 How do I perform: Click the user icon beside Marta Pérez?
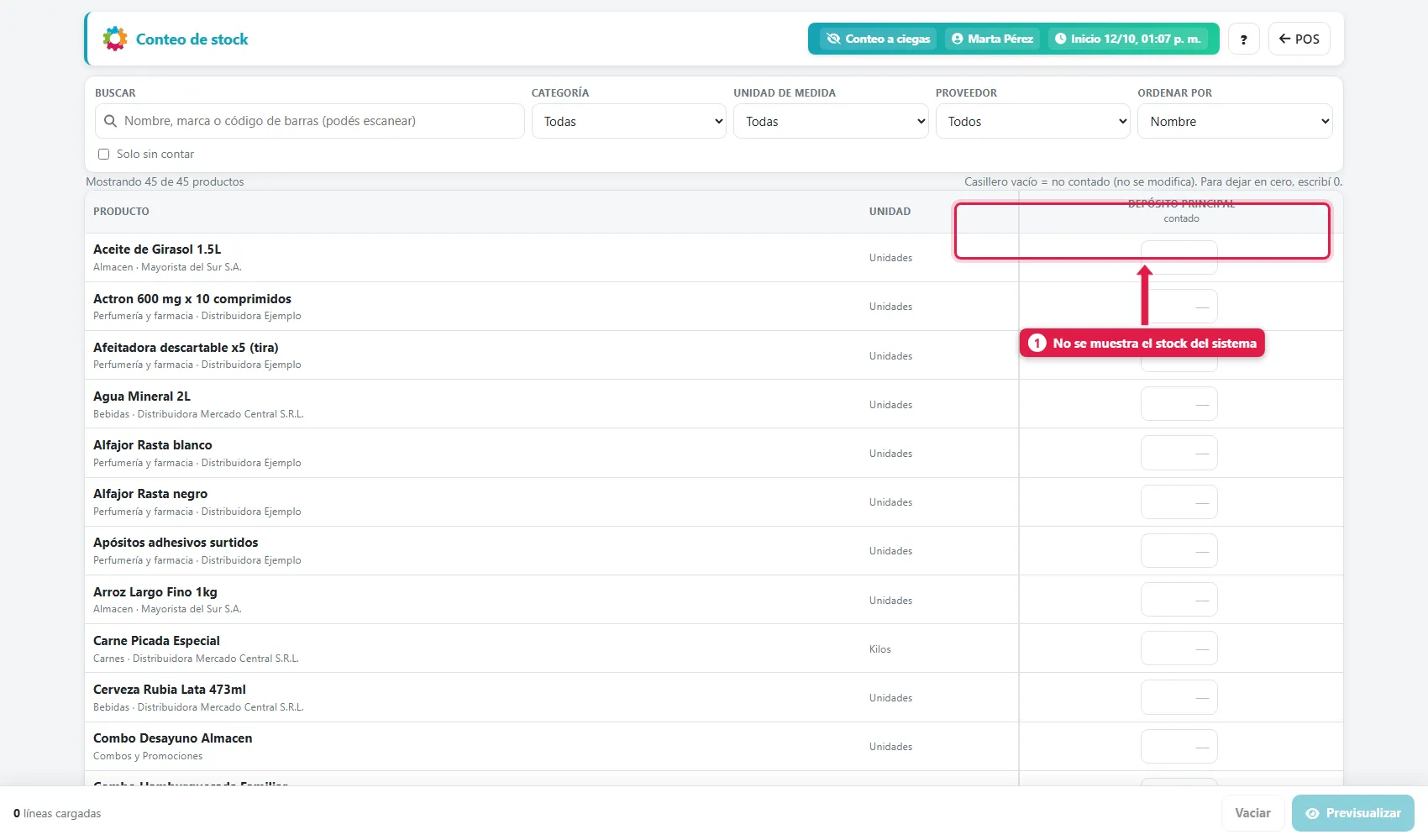(x=957, y=39)
